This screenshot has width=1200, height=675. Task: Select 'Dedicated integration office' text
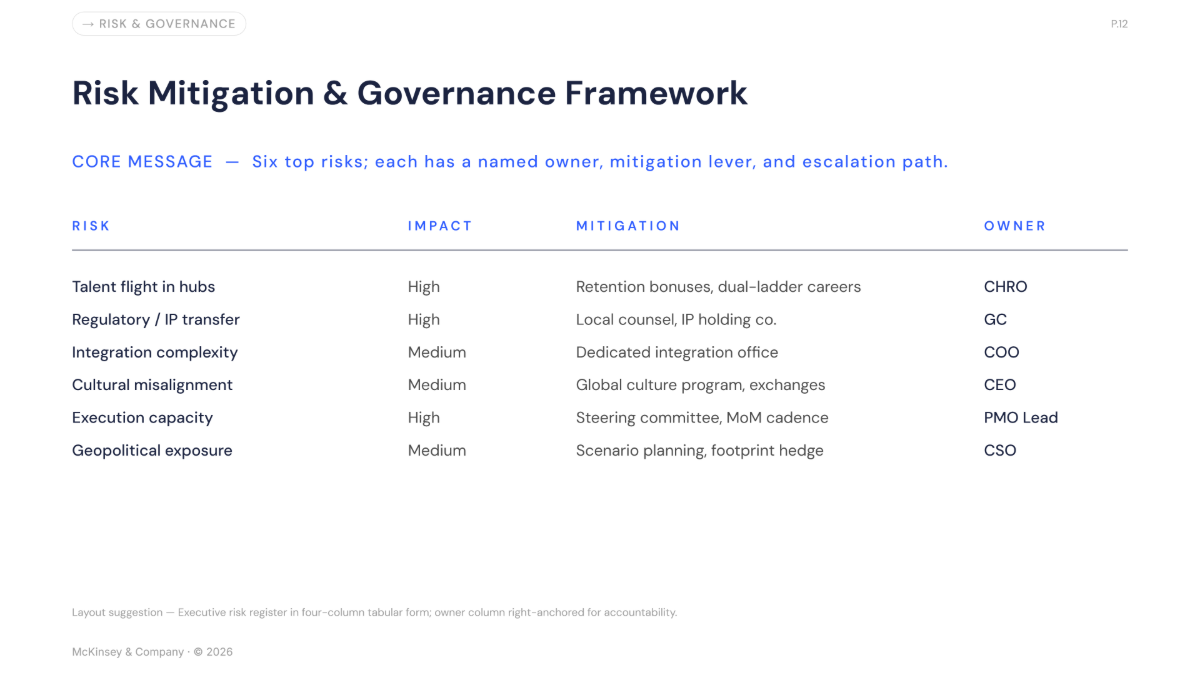[x=677, y=352]
